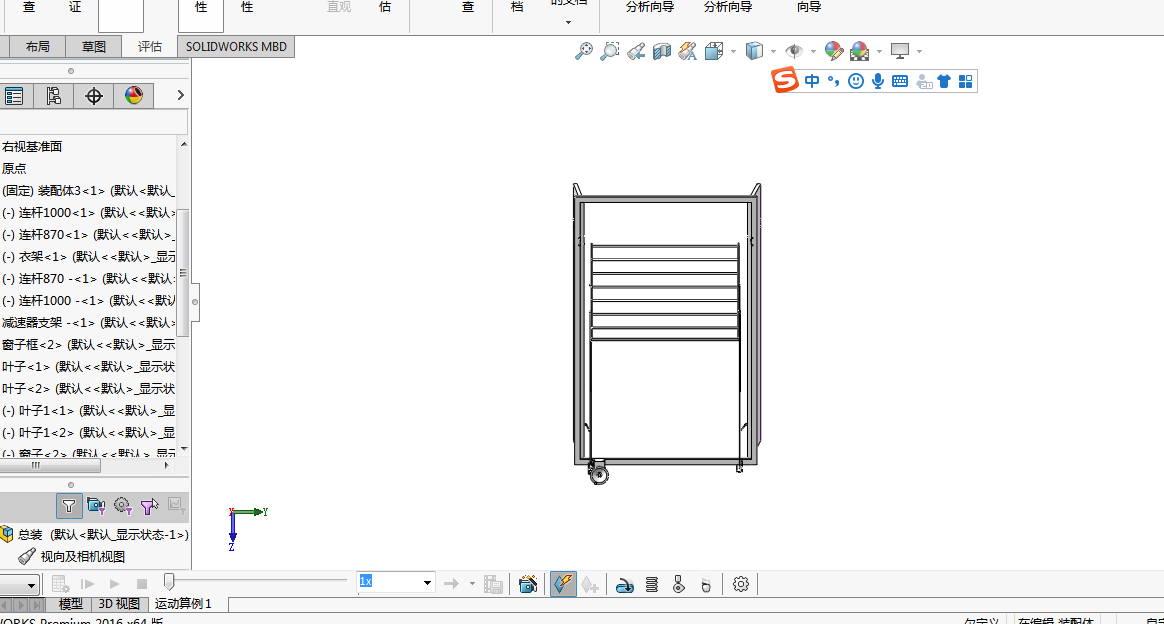Image resolution: width=1164 pixels, height=624 pixels.
Task: Select 右视基准面 in the feature tree
Action: point(32,147)
